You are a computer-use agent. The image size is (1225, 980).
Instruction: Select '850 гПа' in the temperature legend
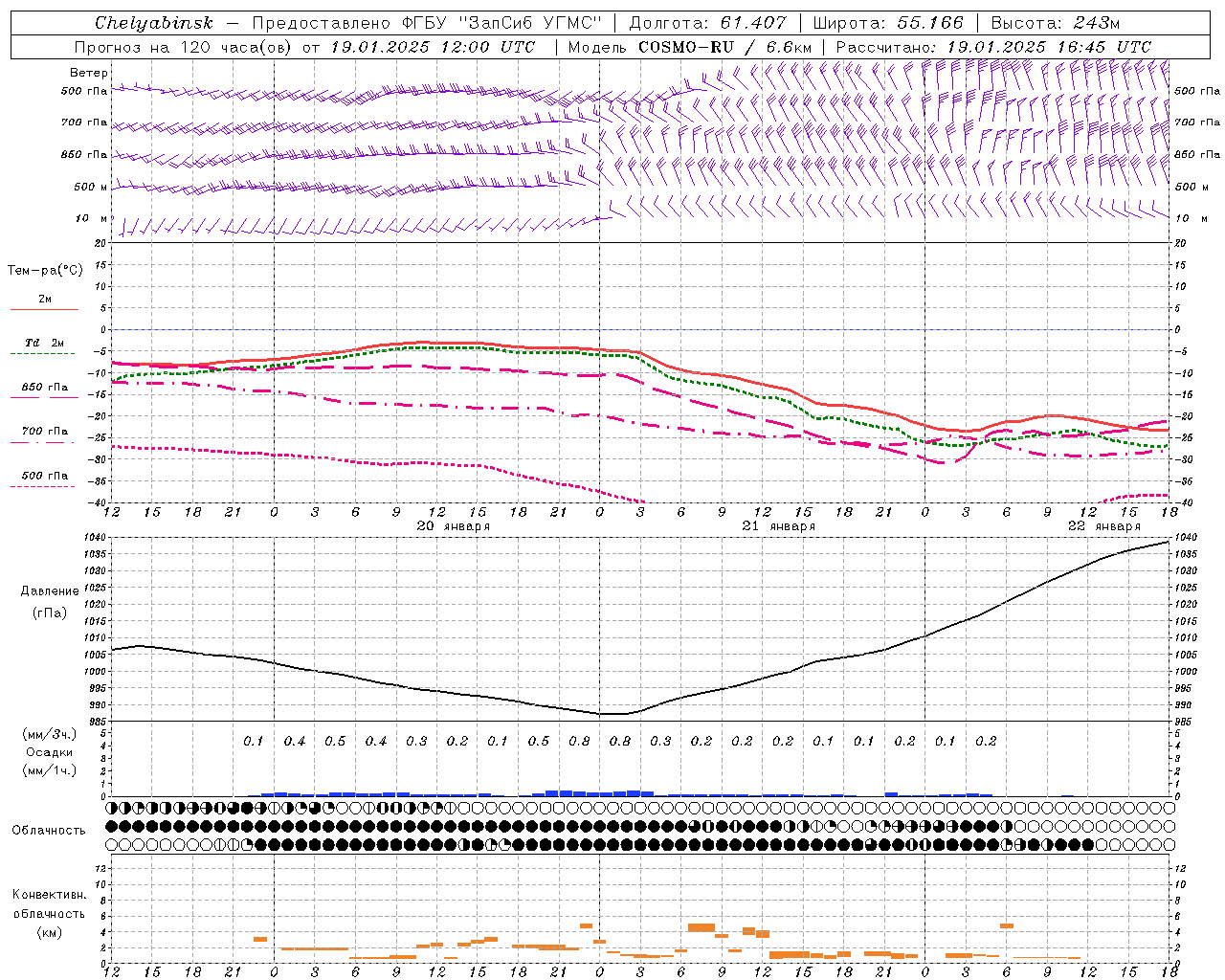click(45, 388)
